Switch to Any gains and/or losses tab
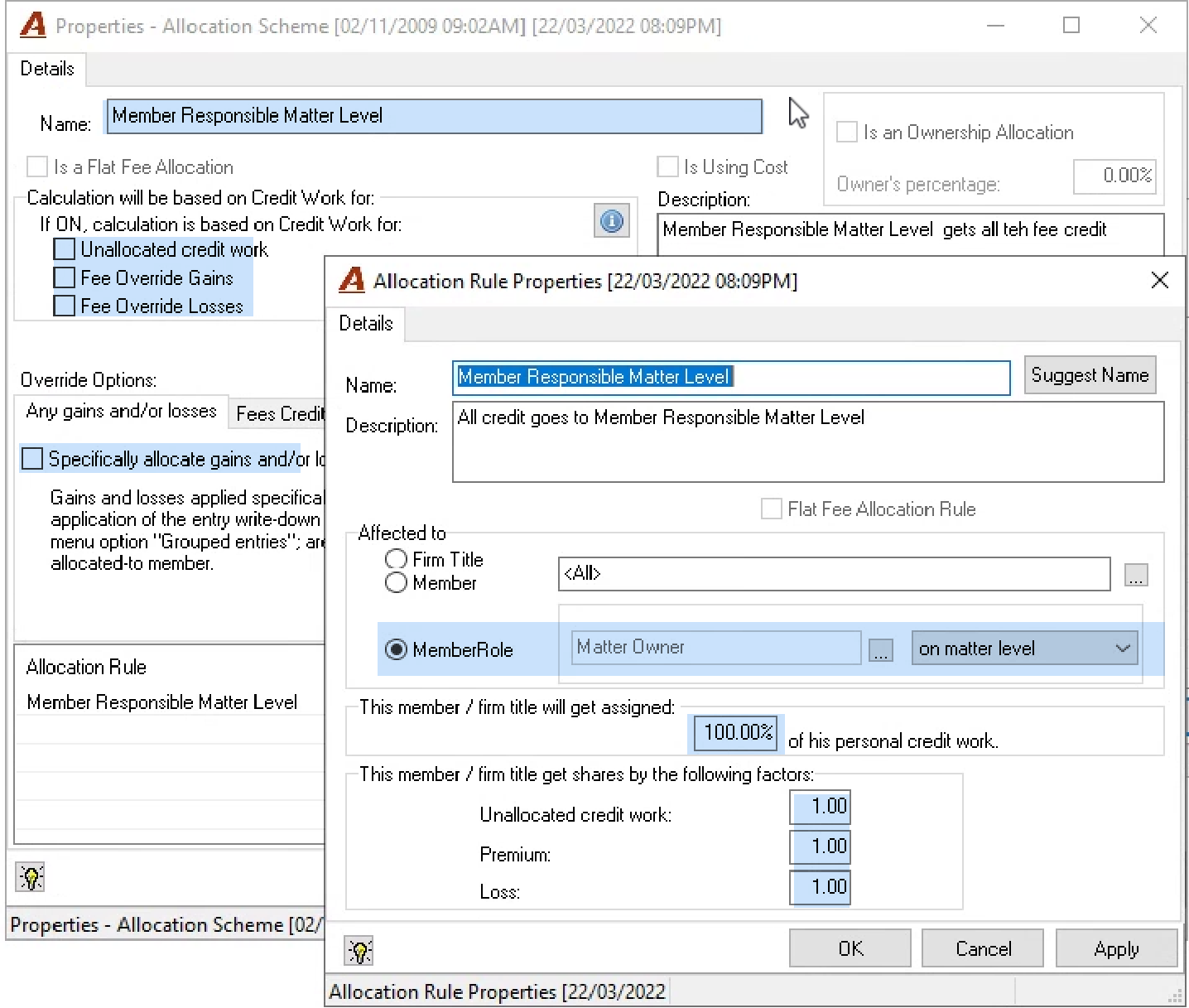The height and width of the screenshot is (1008, 1189). pos(121,412)
